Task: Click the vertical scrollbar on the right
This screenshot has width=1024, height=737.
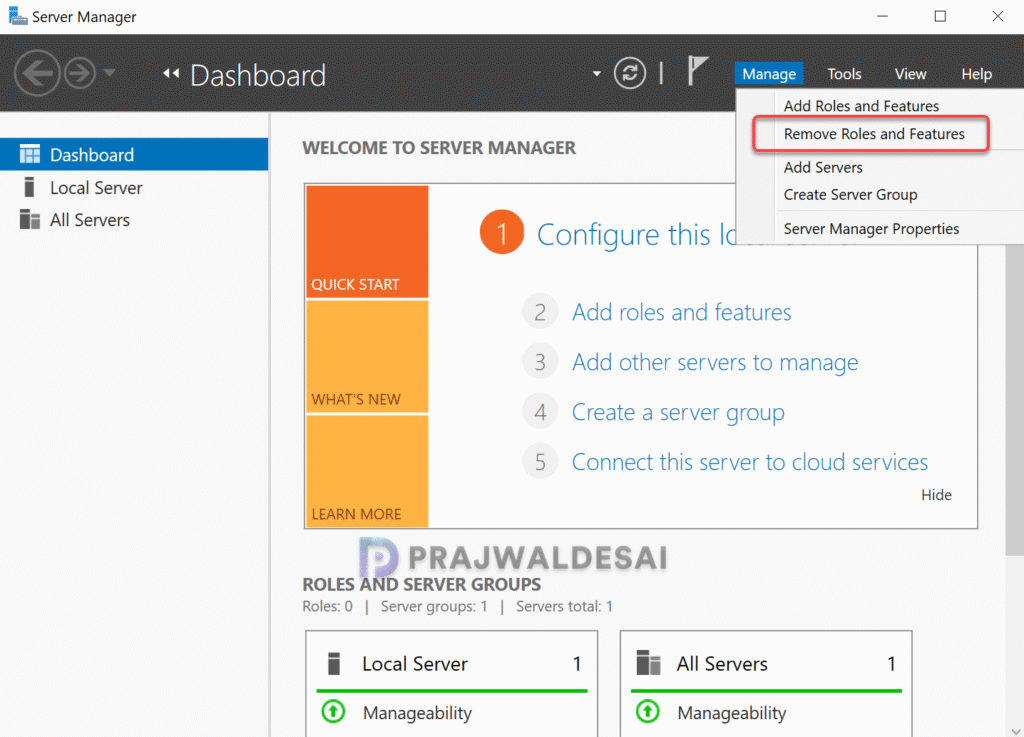Action: coord(1015,398)
